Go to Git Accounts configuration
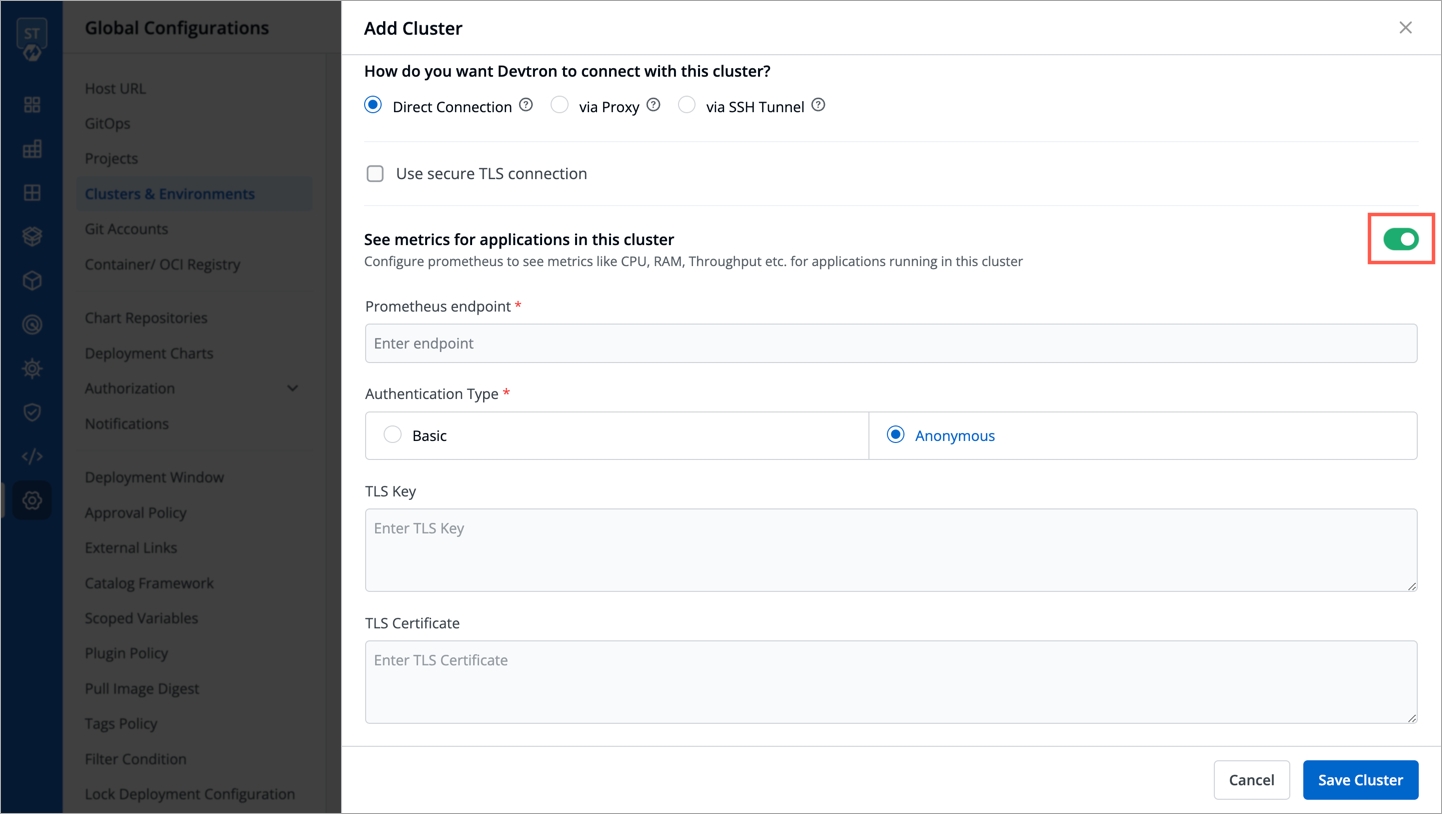The height and width of the screenshot is (814, 1442). click(x=126, y=229)
